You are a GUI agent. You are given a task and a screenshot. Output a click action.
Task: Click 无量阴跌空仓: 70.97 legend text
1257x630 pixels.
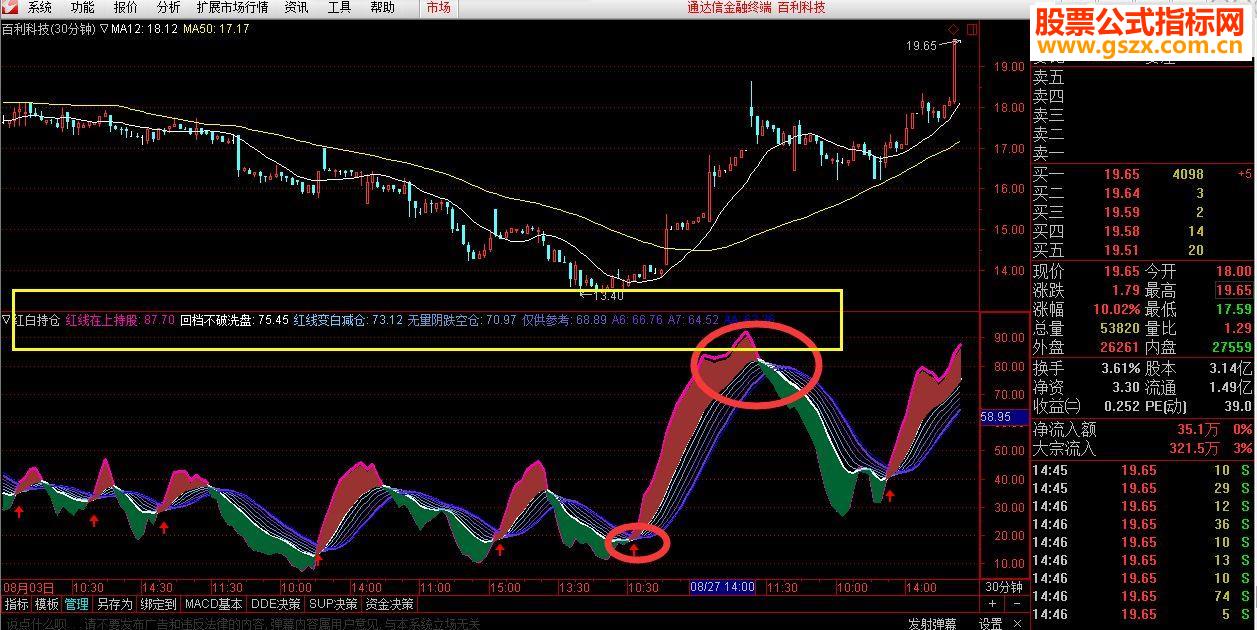(x=462, y=320)
